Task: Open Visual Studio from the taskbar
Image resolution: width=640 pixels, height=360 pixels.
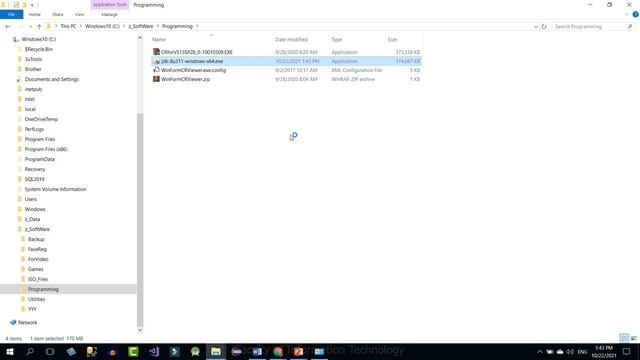Action: tap(153, 351)
